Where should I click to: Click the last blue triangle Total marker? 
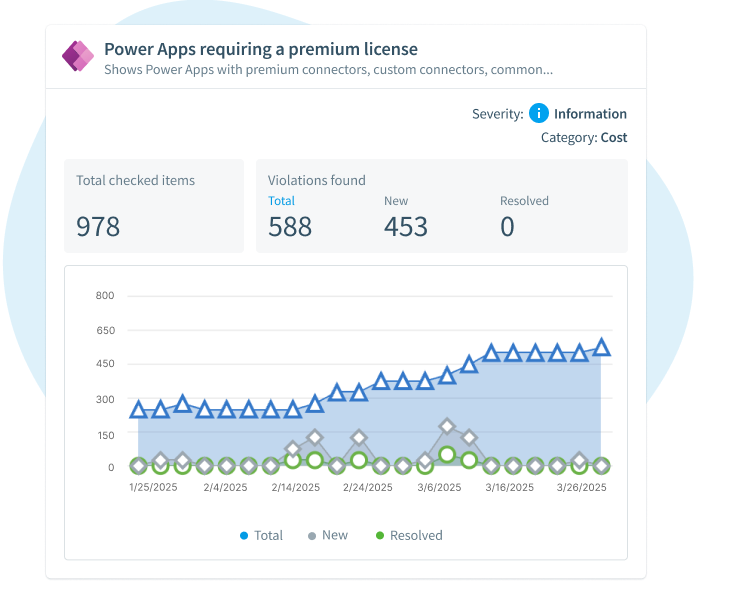(x=601, y=347)
